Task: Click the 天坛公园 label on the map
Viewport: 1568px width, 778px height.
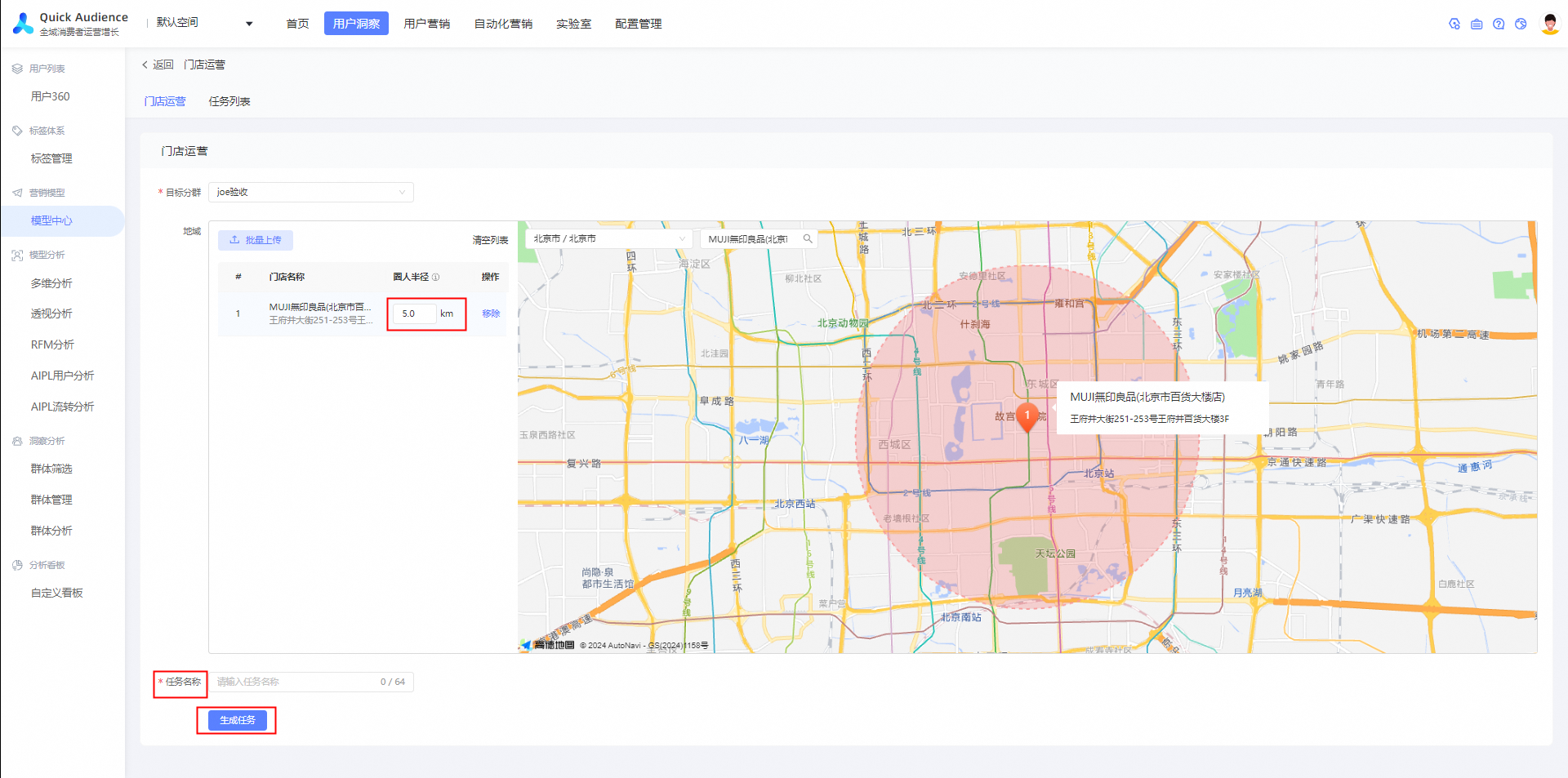Action: click(x=1056, y=553)
